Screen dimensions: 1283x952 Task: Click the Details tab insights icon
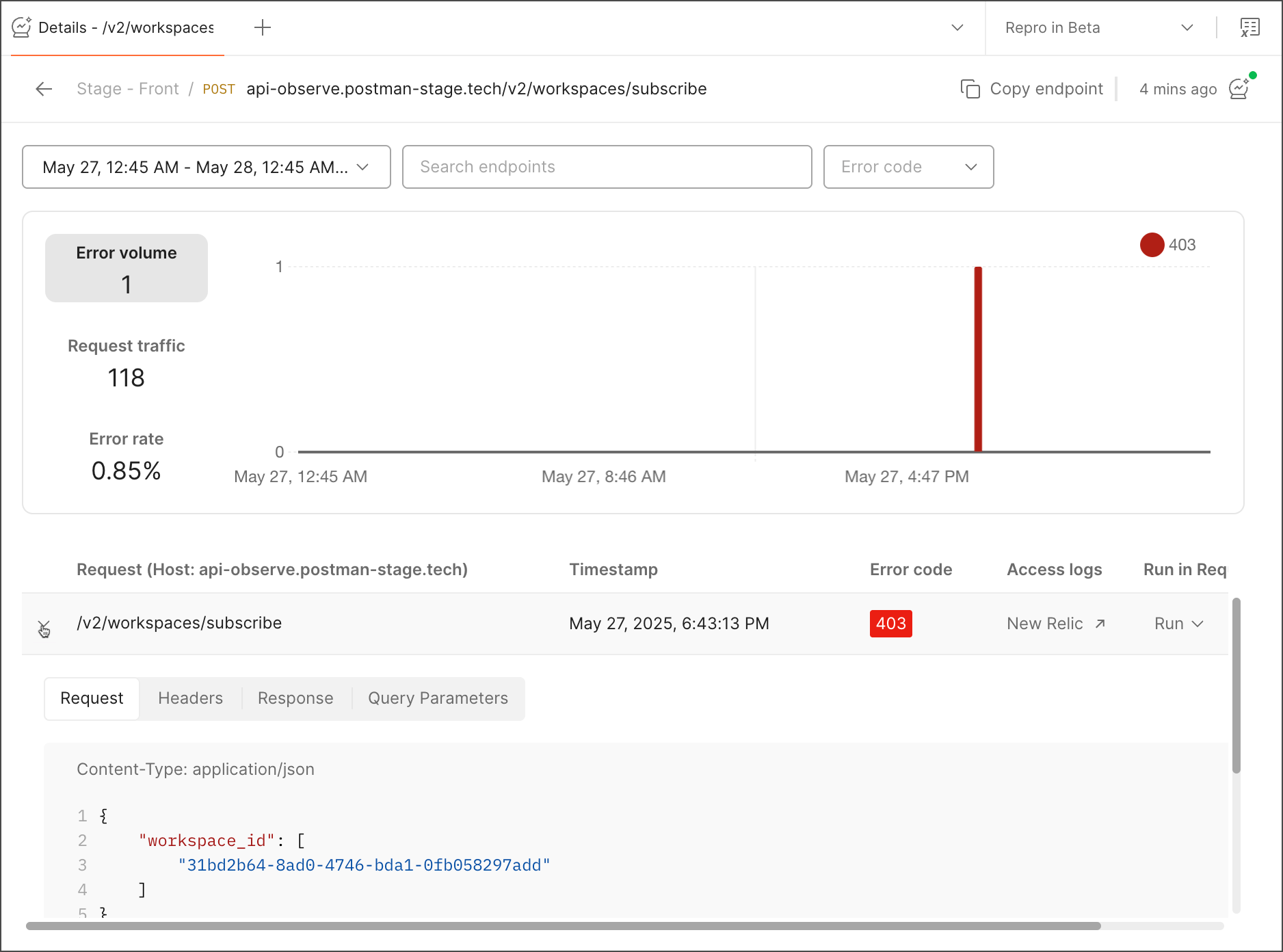[22, 27]
